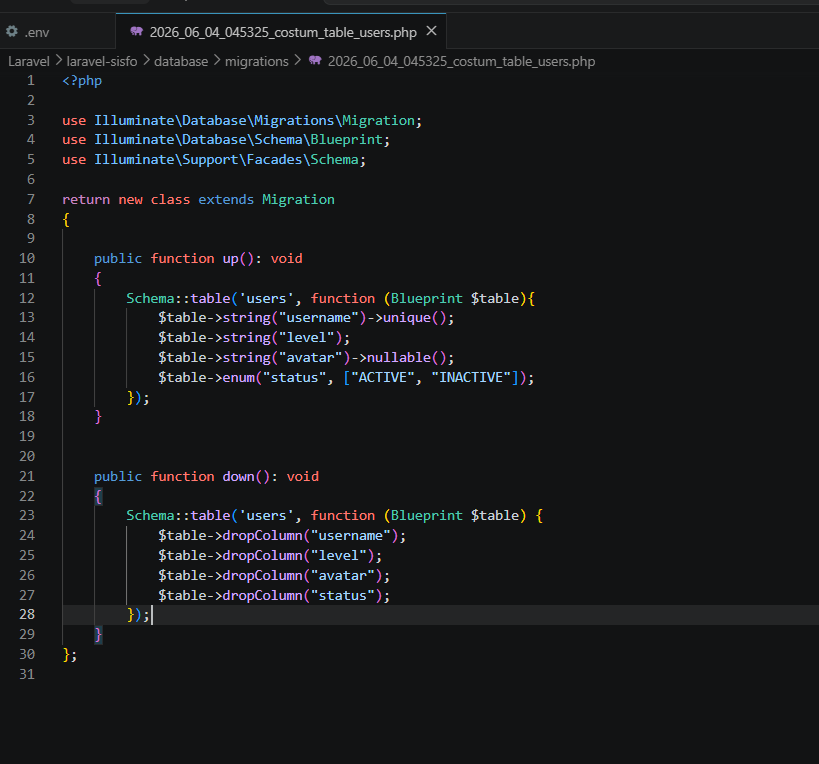The height and width of the screenshot is (764, 819).
Task: Click the highlighted opening brace on line 22
Action: pyautogui.click(x=98, y=496)
